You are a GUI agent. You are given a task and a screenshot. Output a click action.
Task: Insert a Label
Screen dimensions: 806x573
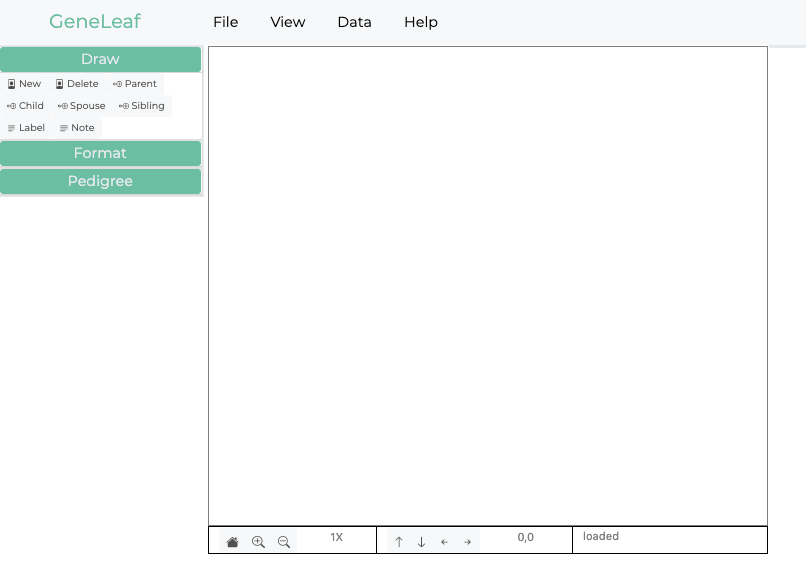click(26, 128)
